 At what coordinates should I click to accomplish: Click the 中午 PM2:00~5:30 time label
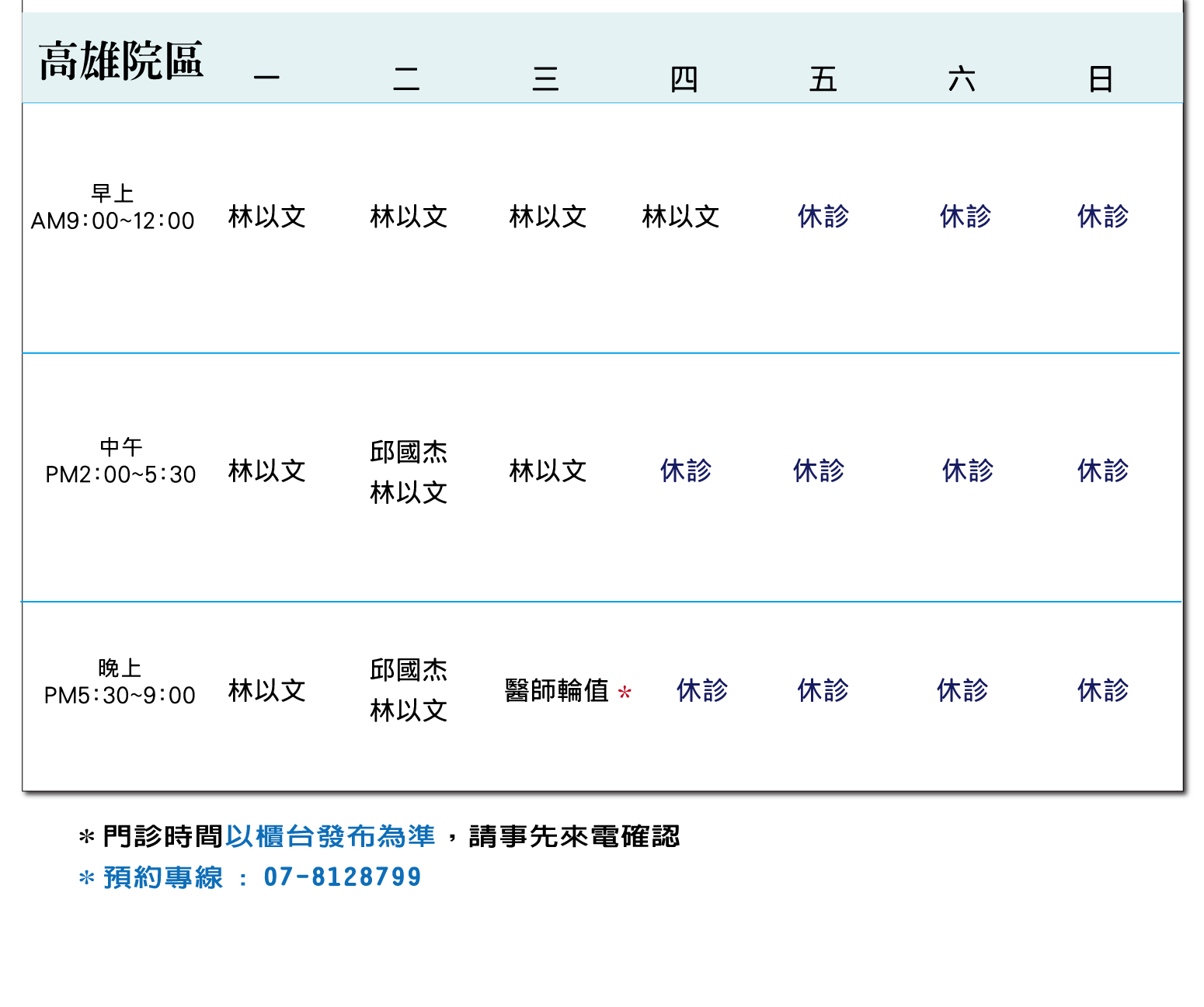pyautogui.click(x=120, y=461)
